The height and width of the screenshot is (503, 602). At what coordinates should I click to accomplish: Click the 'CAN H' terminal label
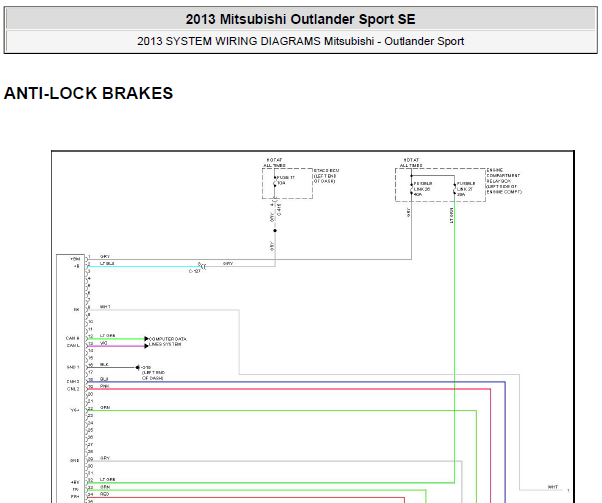coord(73,338)
